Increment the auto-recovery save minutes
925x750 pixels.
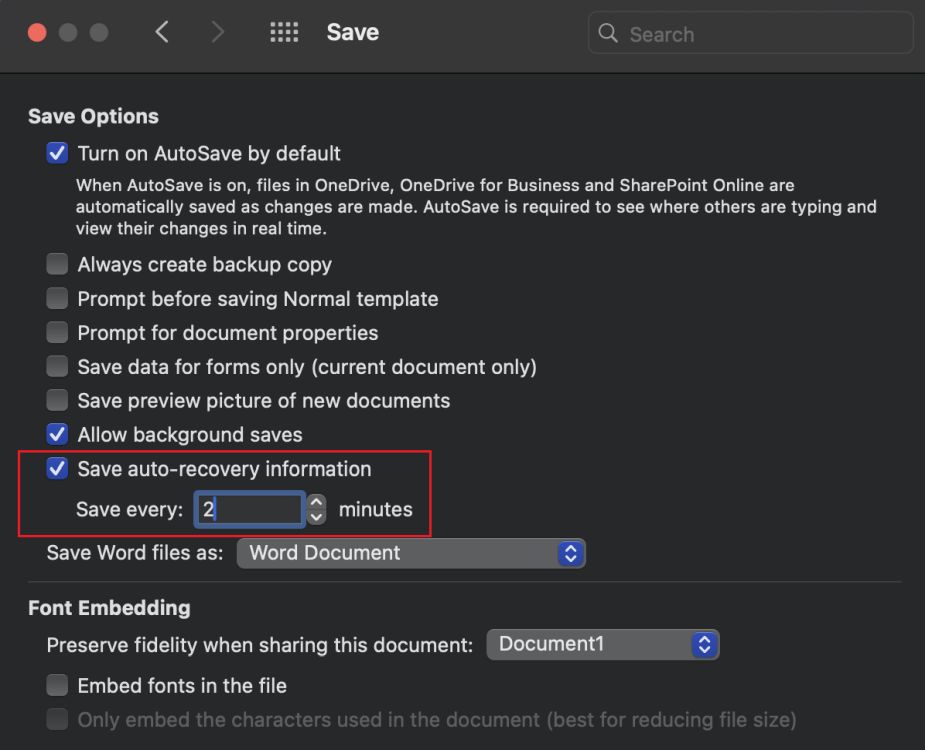click(316, 503)
